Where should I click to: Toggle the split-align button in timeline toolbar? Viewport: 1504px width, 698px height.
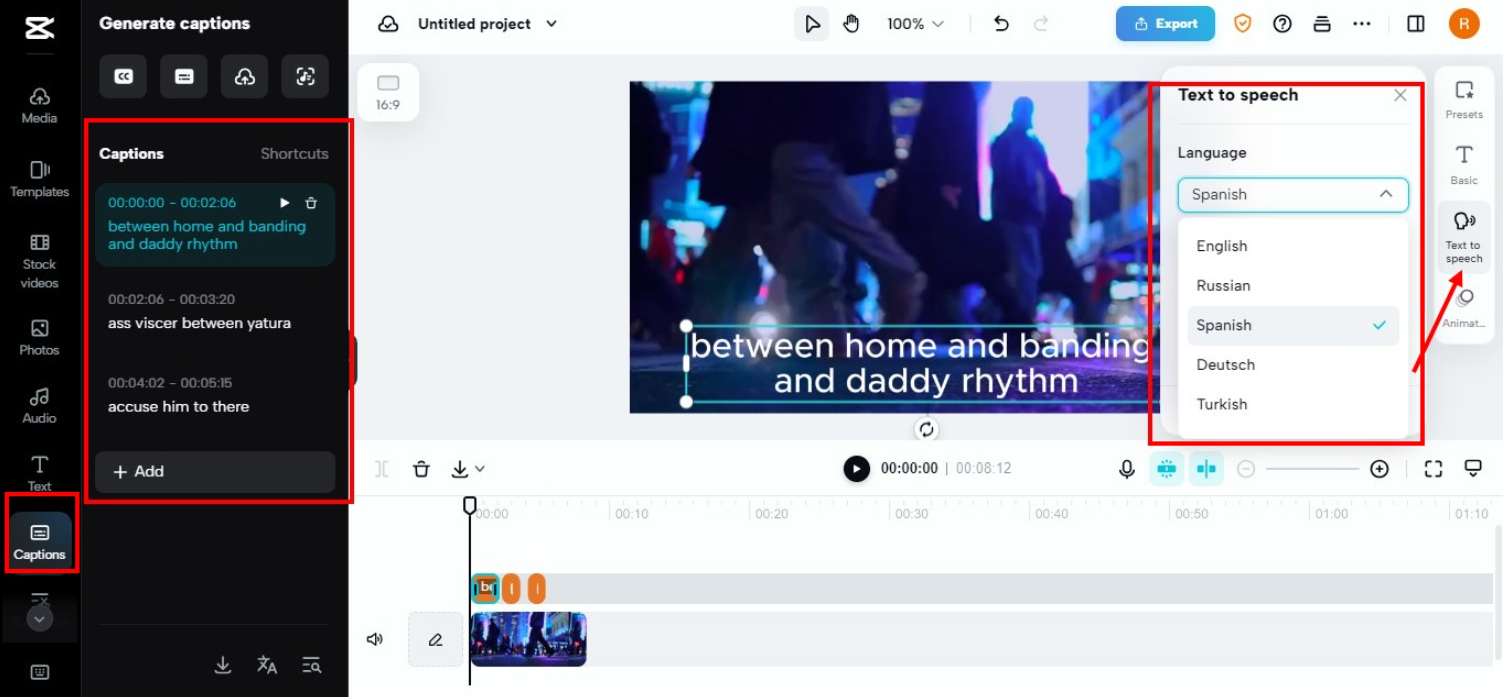1207,469
